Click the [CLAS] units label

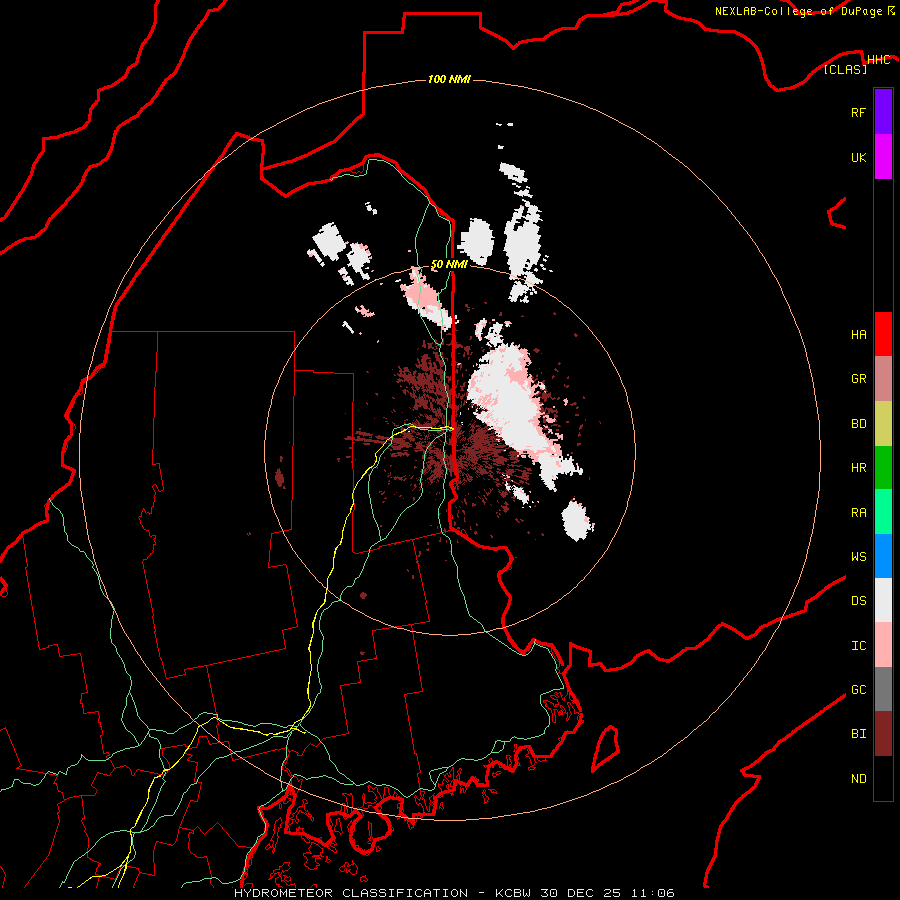(x=845, y=69)
